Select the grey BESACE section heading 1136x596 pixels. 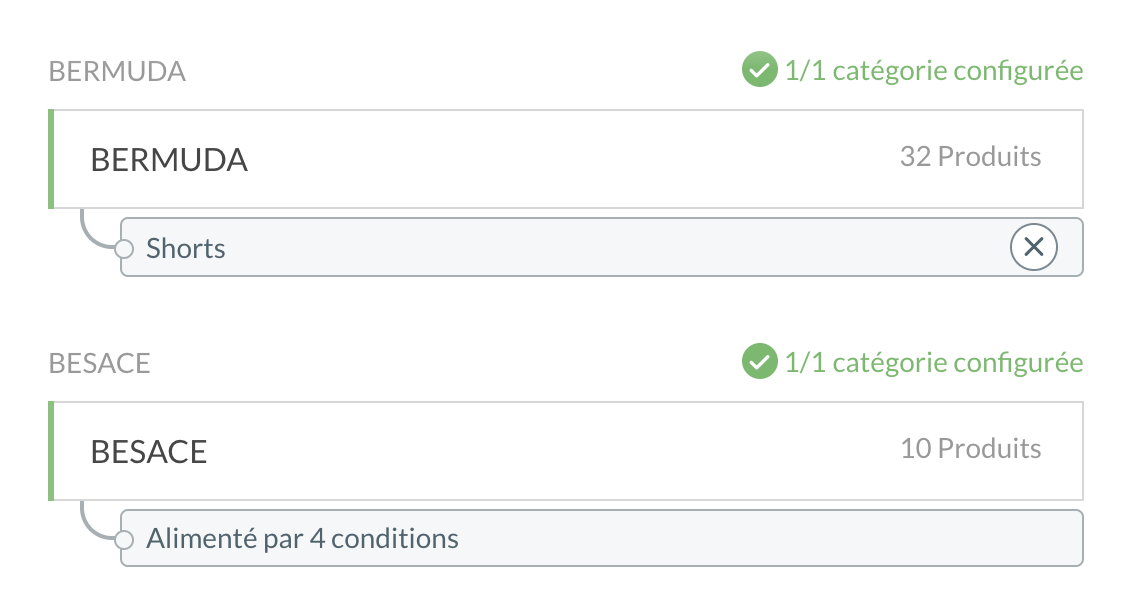pos(99,363)
